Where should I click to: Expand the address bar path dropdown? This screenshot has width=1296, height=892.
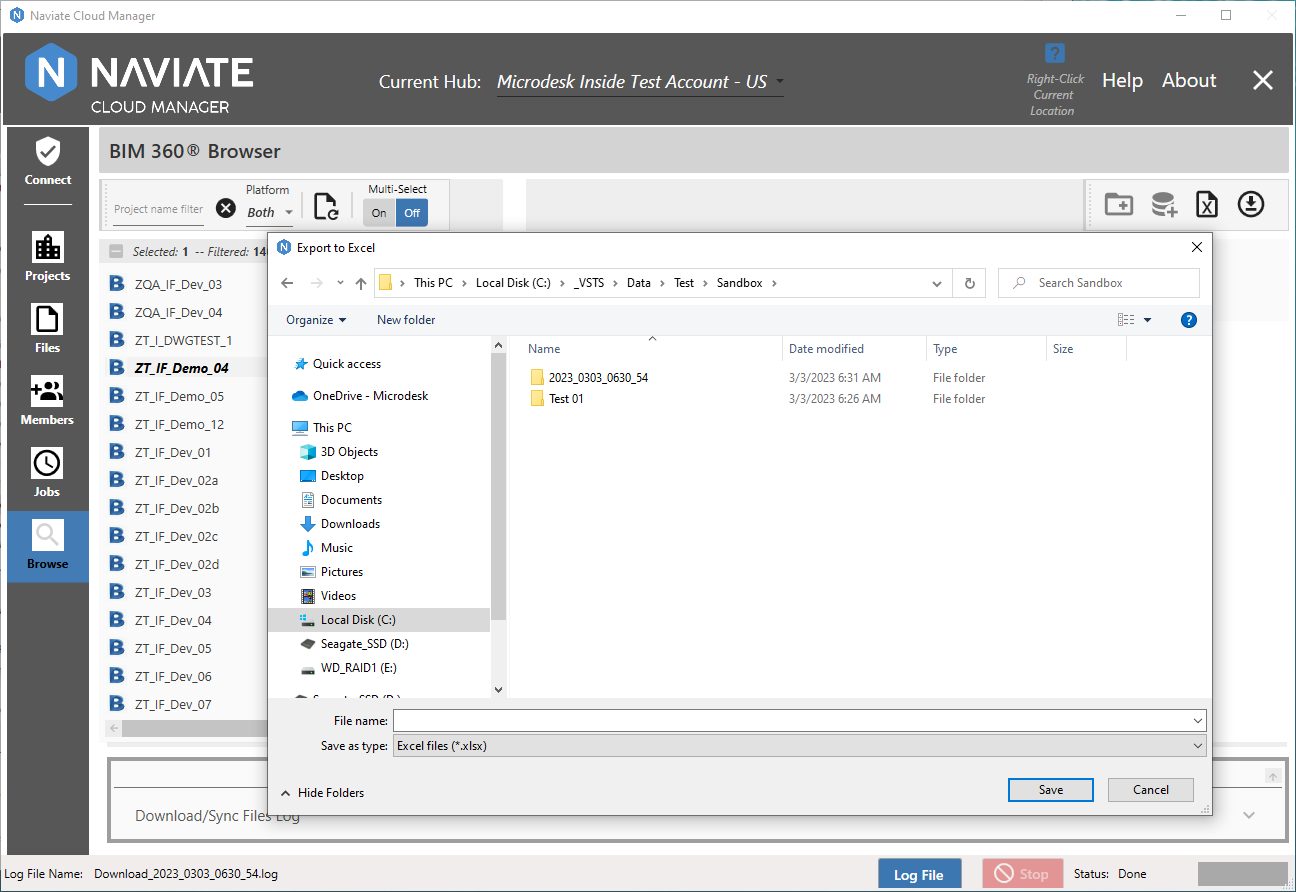coord(937,283)
